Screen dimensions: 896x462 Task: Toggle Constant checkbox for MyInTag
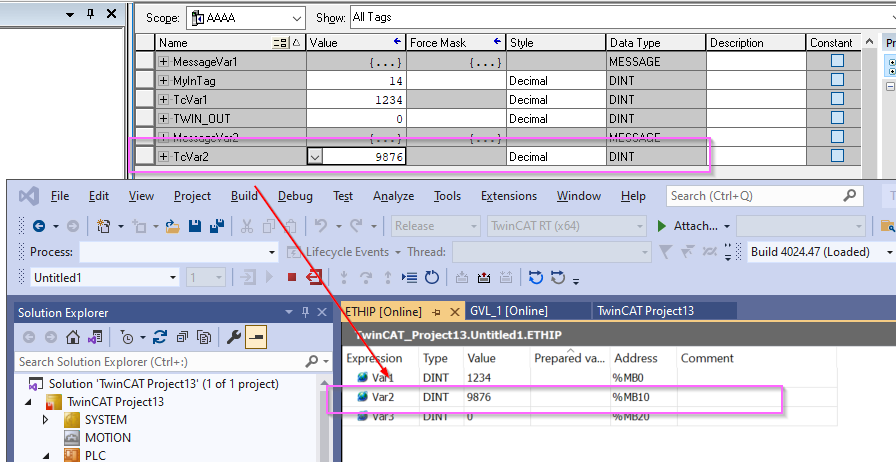click(837, 79)
